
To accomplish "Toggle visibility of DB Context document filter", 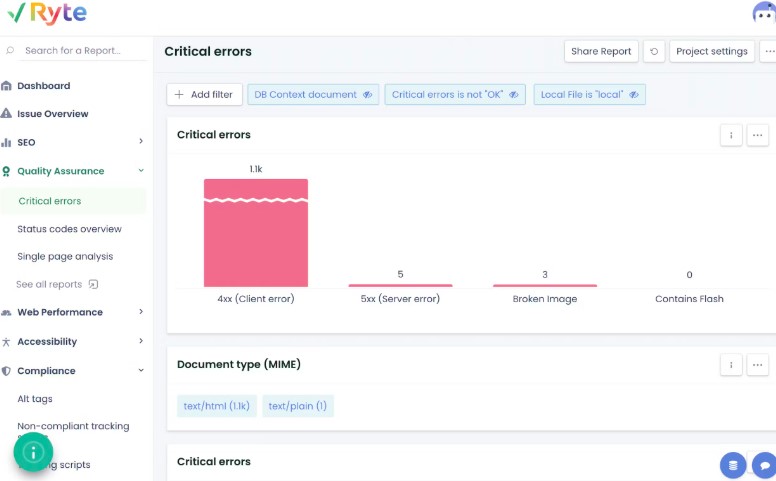I will click(x=367, y=95).
